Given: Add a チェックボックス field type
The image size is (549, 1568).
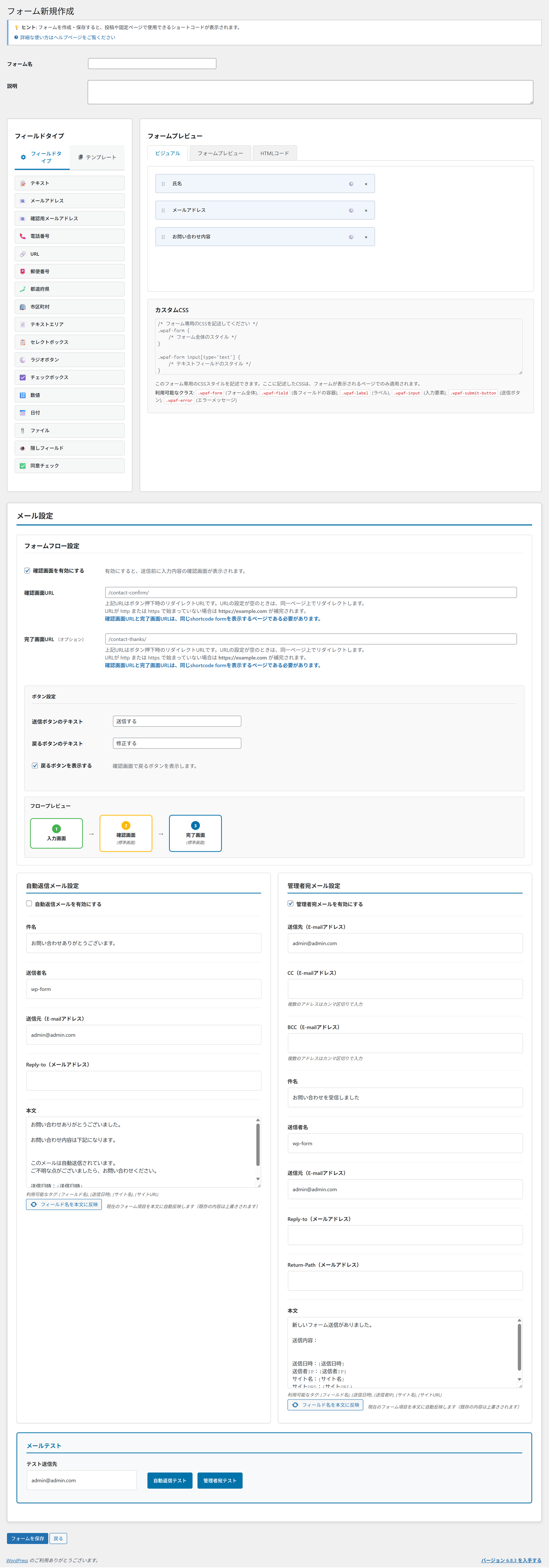Looking at the screenshot, I should coord(69,378).
